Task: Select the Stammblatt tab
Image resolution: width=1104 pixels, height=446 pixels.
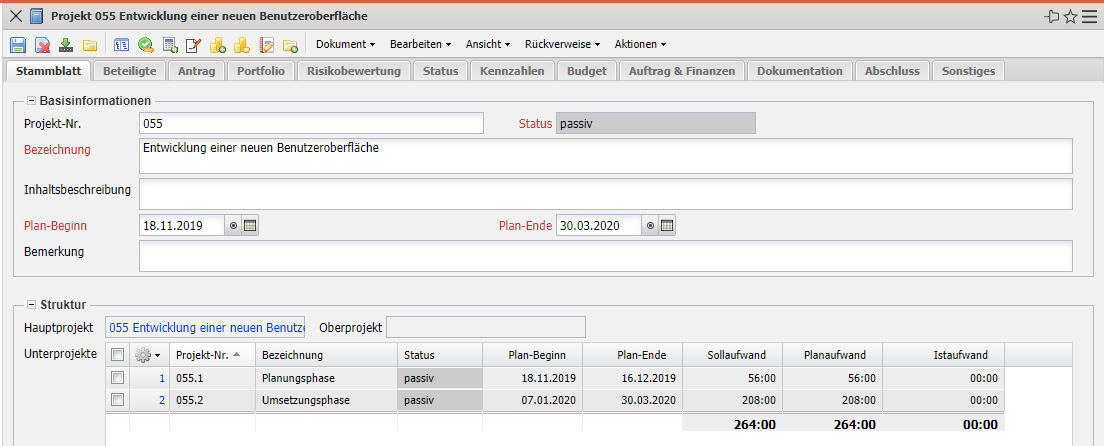Action: point(48,71)
